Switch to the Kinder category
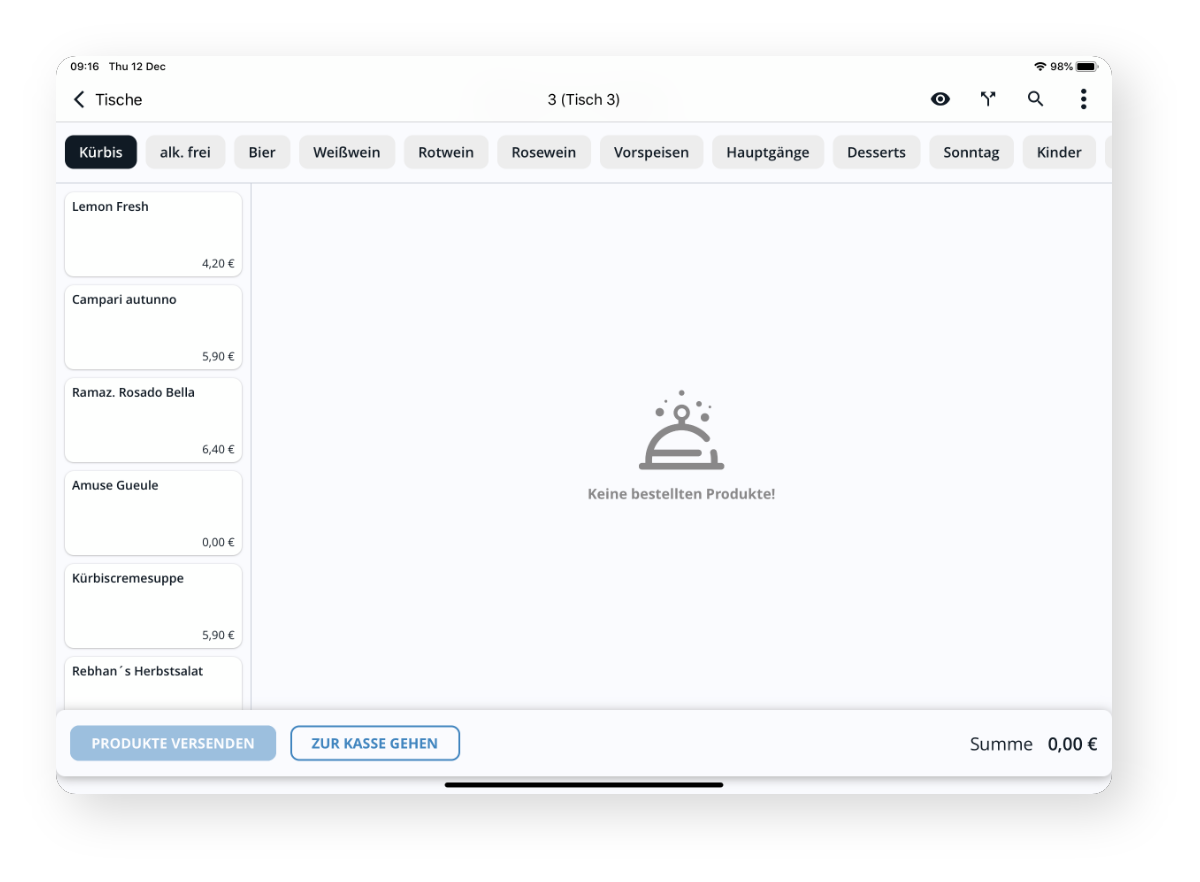1200x882 pixels. click(1058, 152)
